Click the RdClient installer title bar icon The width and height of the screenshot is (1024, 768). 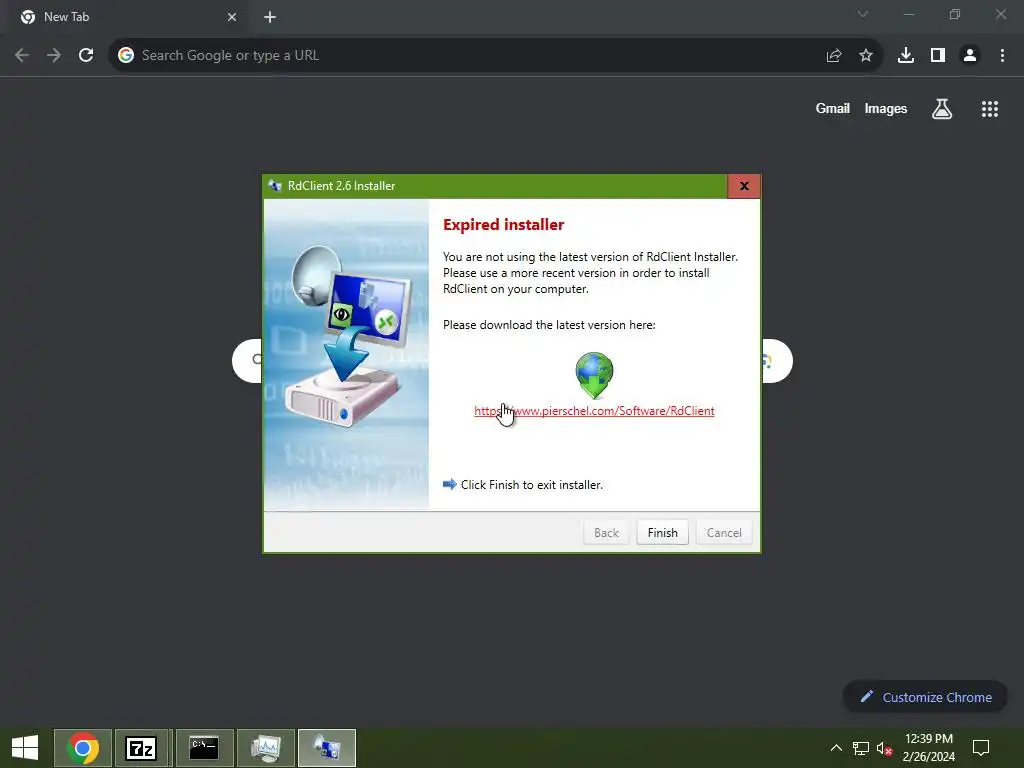pyautogui.click(x=275, y=186)
